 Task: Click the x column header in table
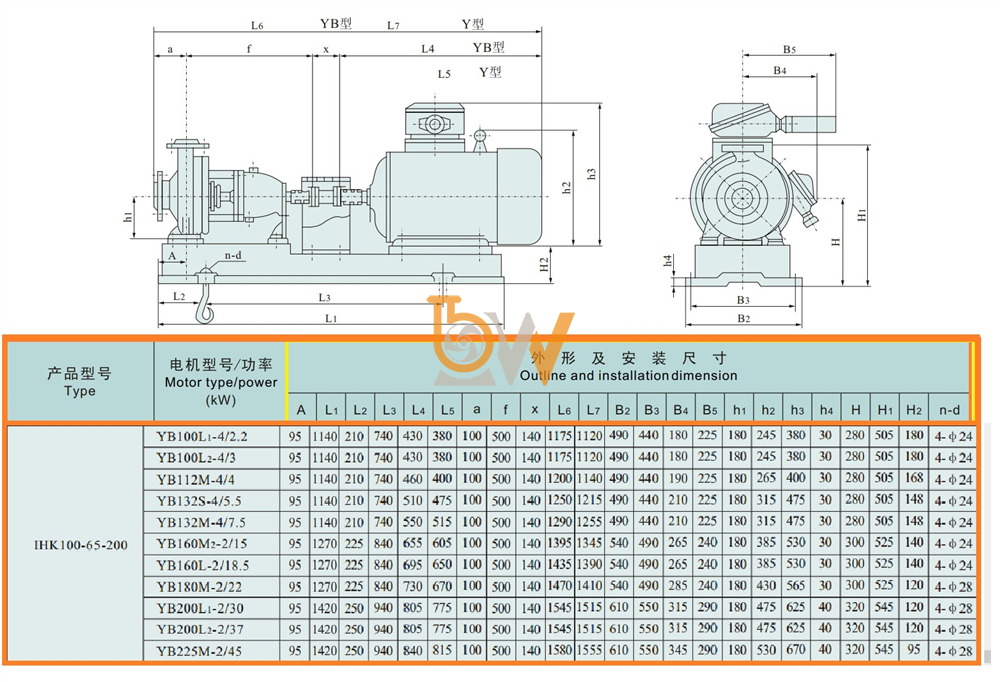[x=534, y=410]
